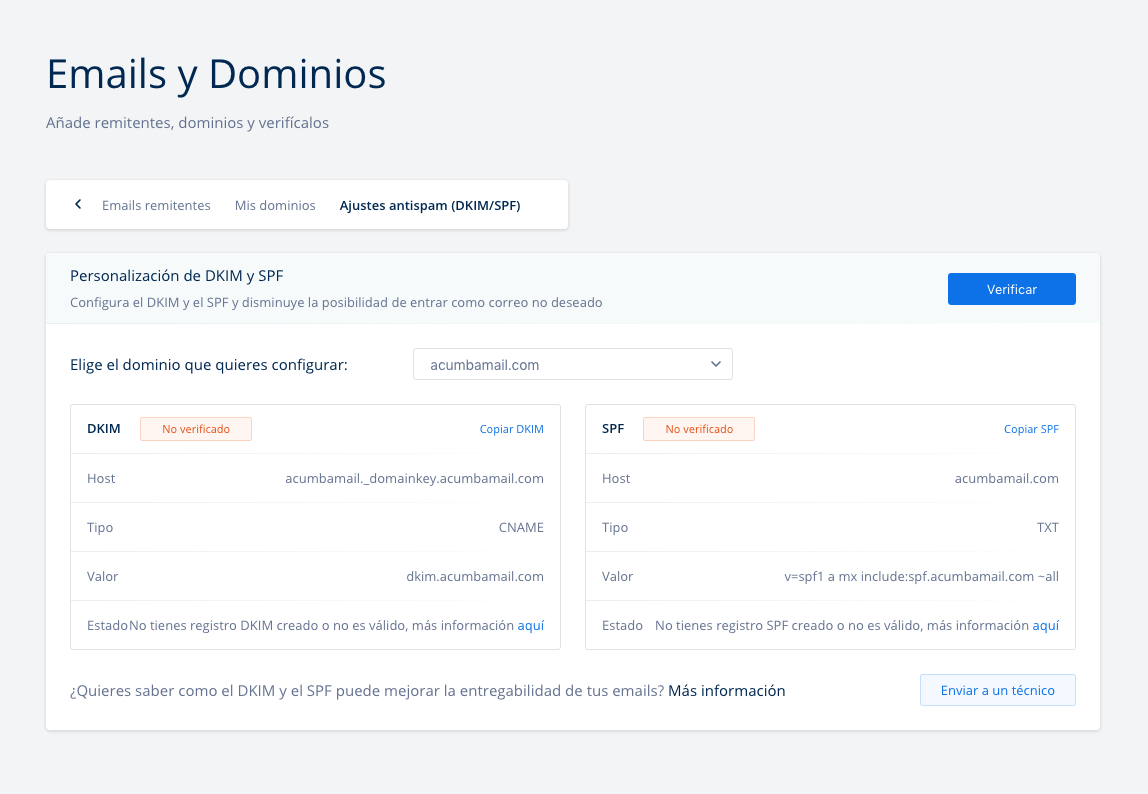Click the SPF No verificado status badge

pos(699,429)
